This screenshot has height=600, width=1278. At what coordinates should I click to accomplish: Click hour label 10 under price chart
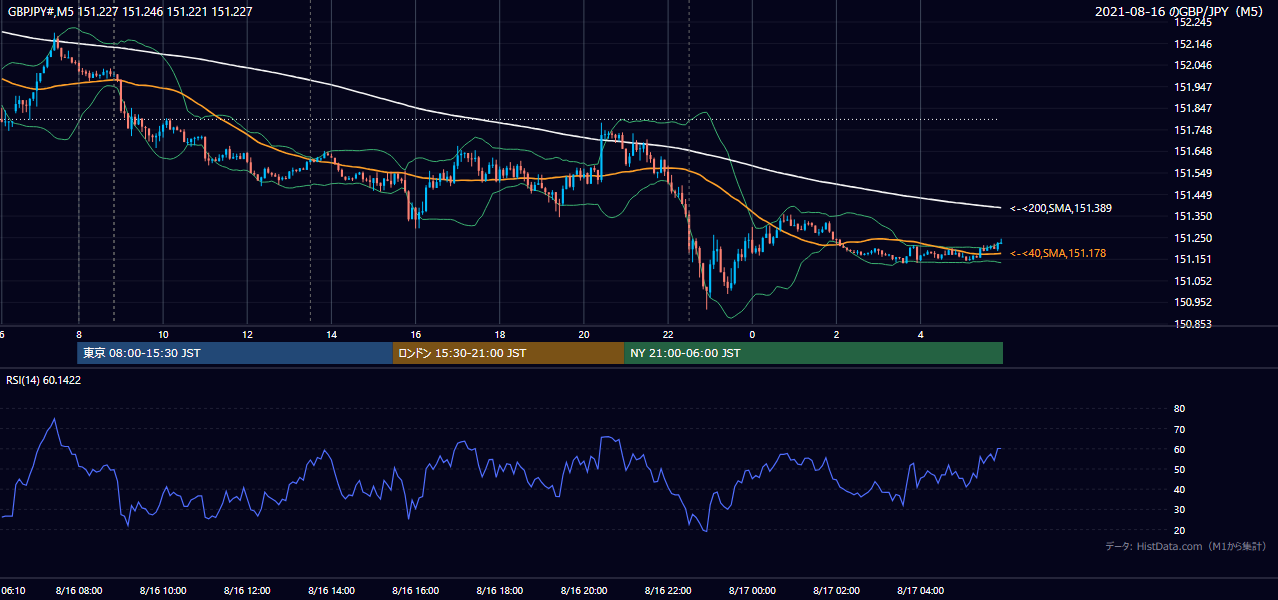[163, 334]
